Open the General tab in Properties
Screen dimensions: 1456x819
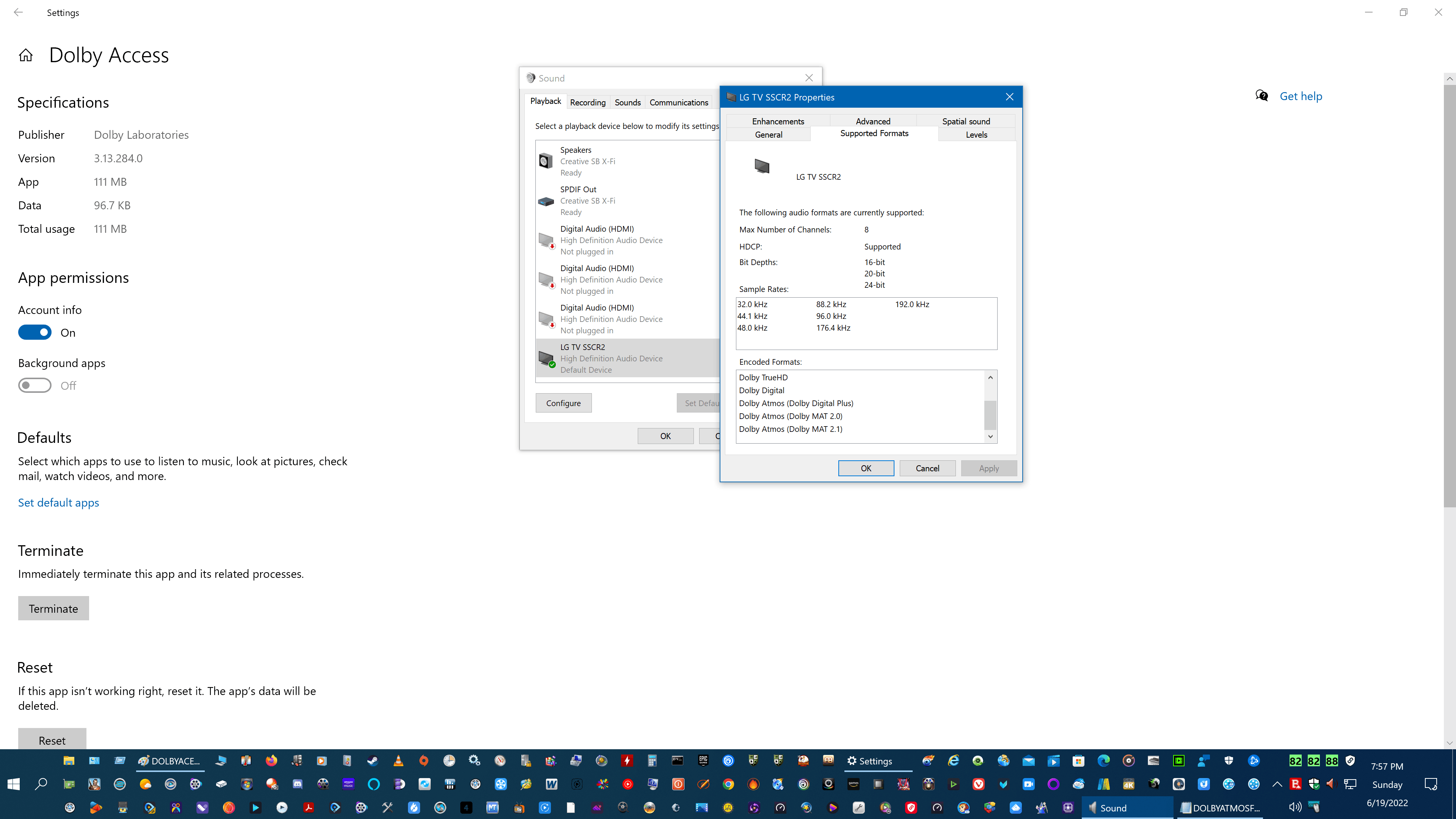[768, 135]
